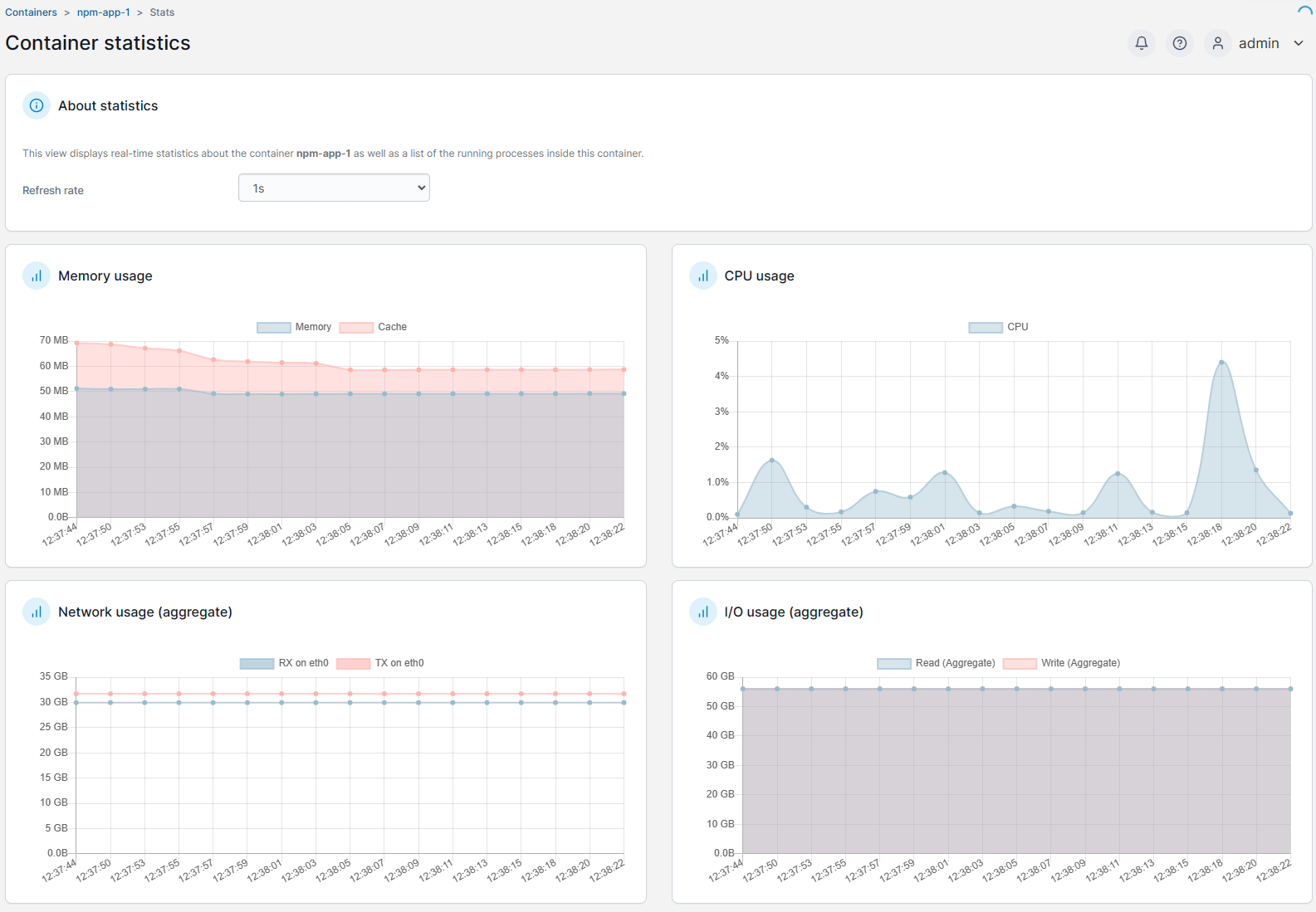Screen dimensions: 1316x912
Task: Click the I/O usage chart icon
Action: [x=702, y=612]
